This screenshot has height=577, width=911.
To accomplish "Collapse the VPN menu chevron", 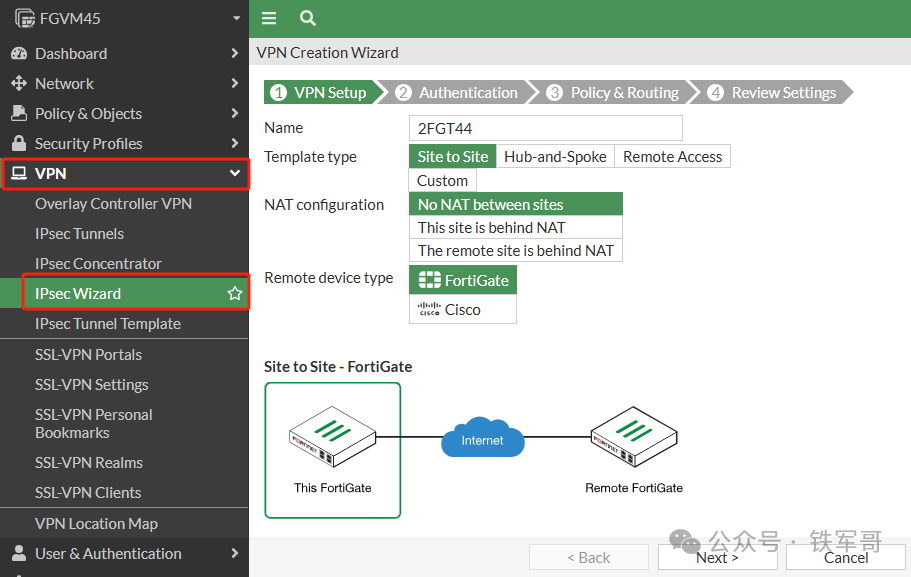I will click(235, 173).
